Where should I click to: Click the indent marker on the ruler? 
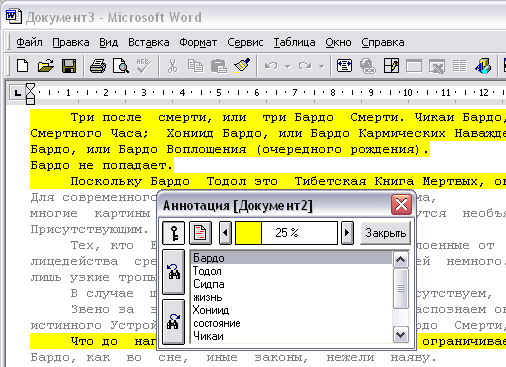pos(30,94)
